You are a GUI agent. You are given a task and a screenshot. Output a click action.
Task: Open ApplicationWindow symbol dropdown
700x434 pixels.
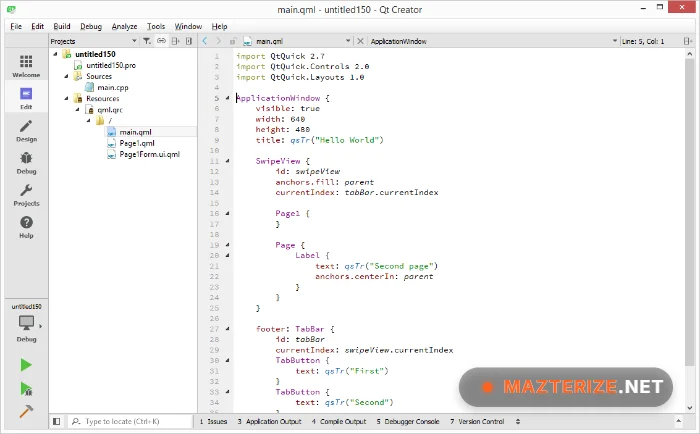pos(615,41)
